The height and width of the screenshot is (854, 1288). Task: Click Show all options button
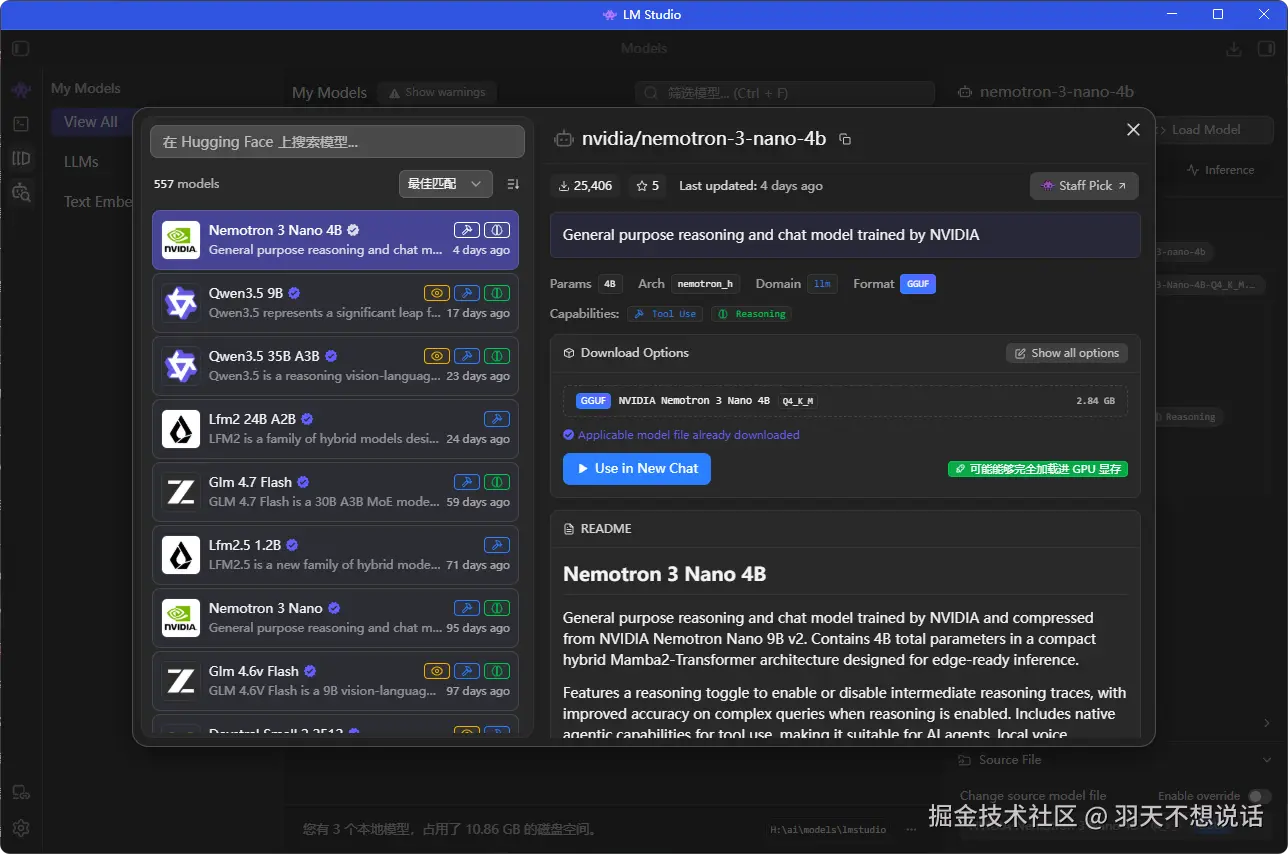[1067, 353]
